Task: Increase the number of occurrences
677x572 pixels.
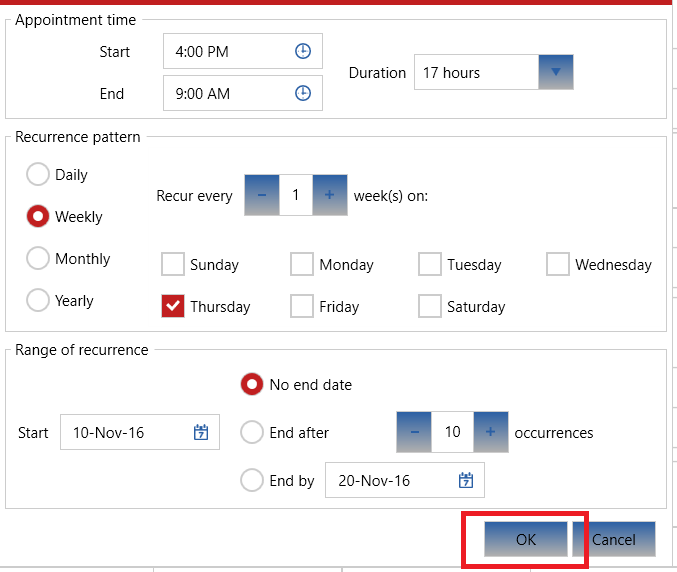Action: pos(490,432)
